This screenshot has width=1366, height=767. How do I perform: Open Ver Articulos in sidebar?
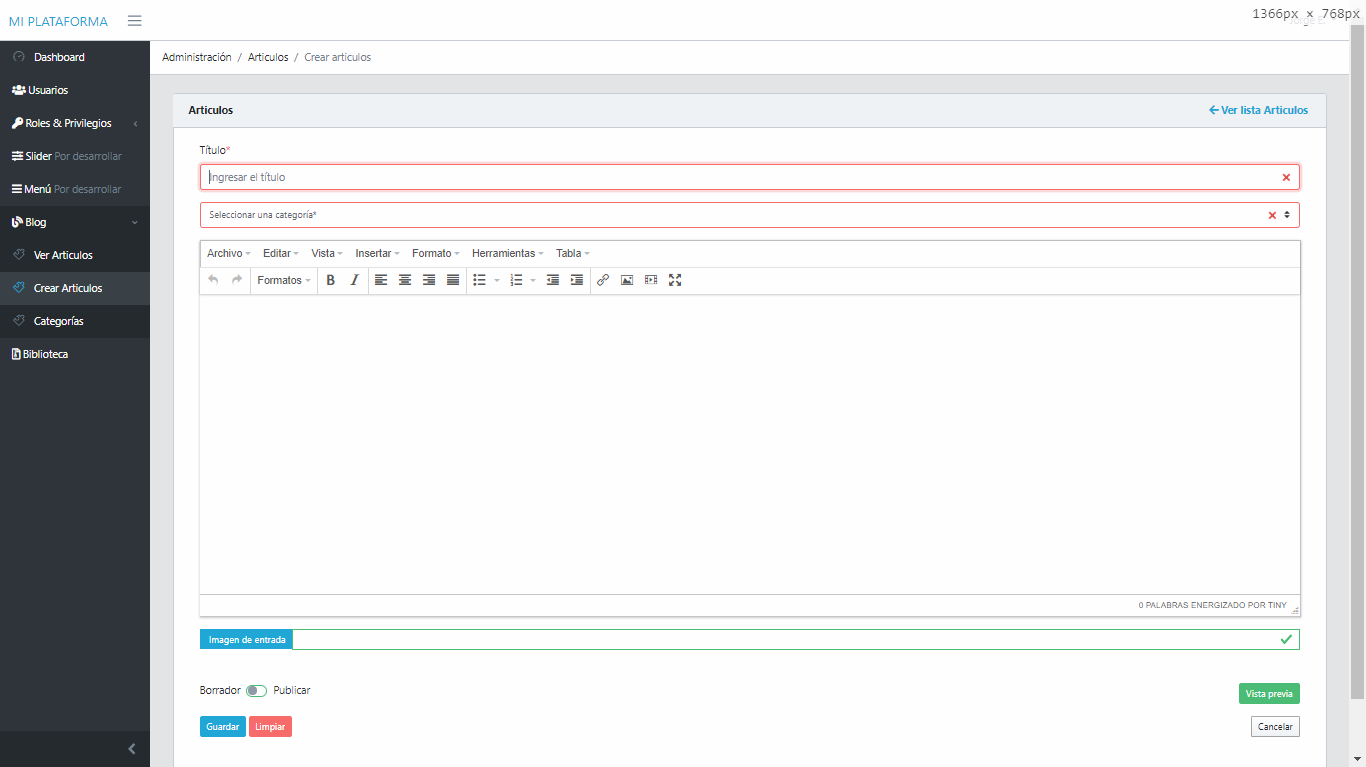click(x=75, y=255)
